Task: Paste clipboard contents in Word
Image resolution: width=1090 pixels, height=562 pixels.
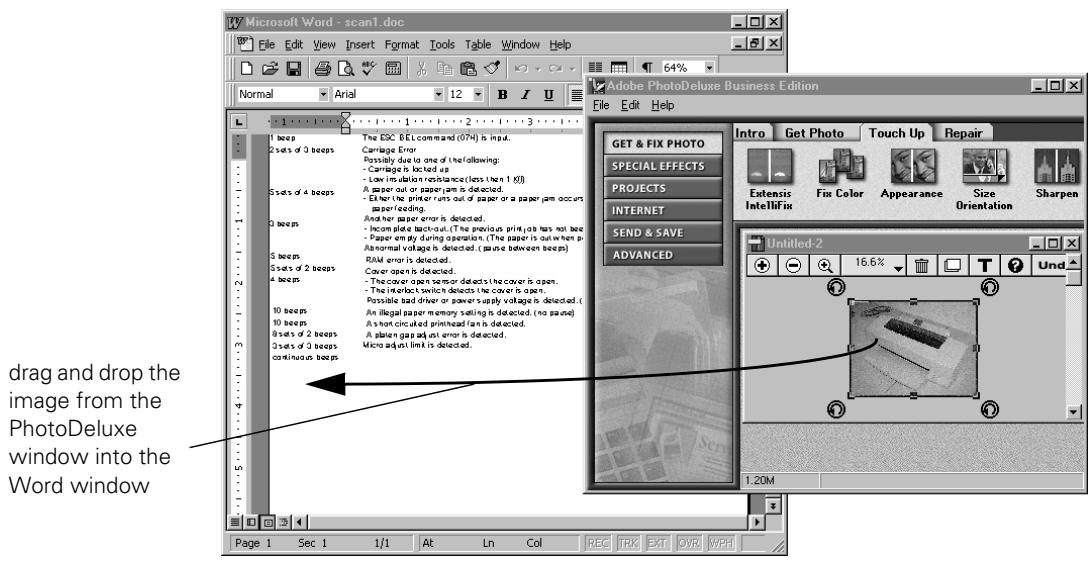Action: [468, 68]
